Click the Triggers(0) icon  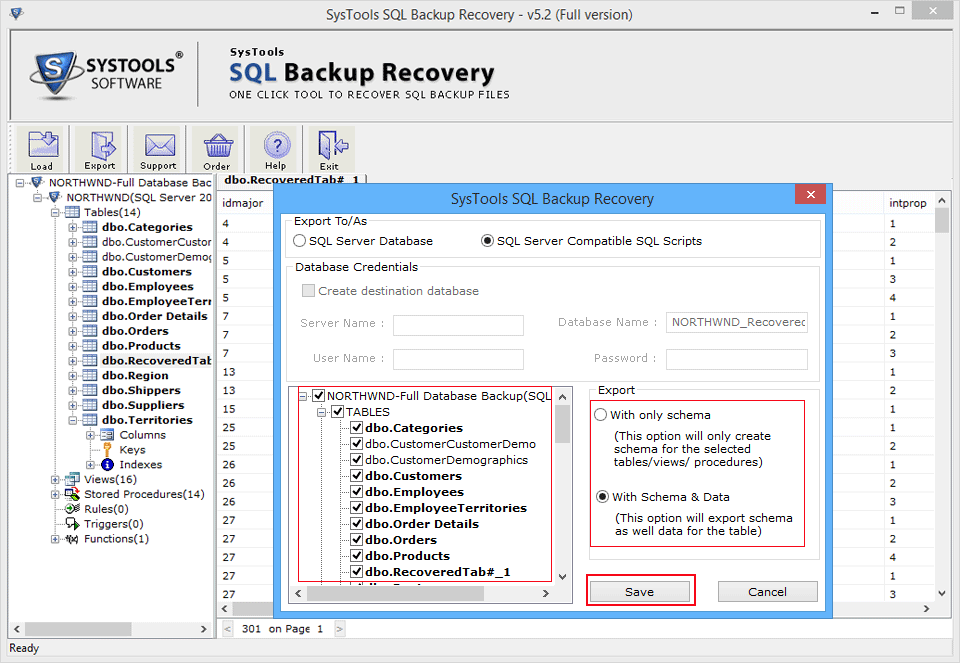pos(72,524)
